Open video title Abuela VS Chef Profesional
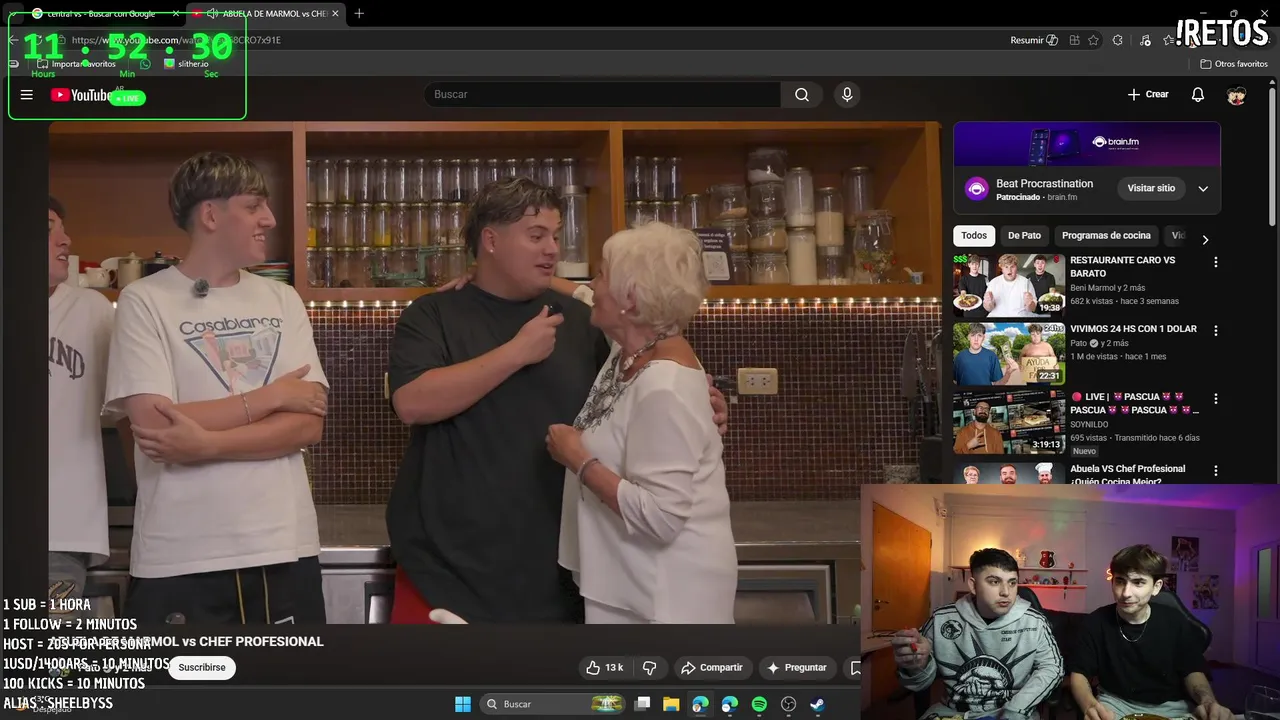Image resolution: width=1280 pixels, height=720 pixels. pos(1128,475)
